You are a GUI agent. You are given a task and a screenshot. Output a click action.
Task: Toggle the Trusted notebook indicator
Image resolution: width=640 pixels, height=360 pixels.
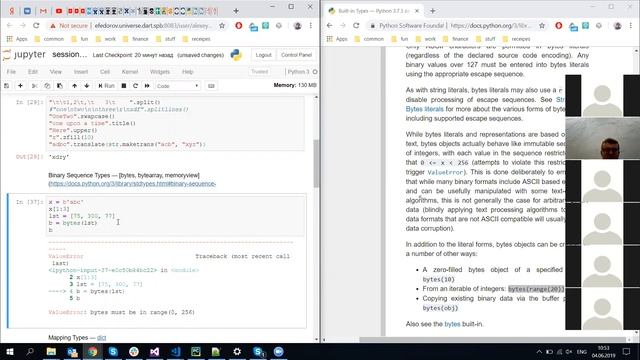pyautogui.click(x=260, y=72)
